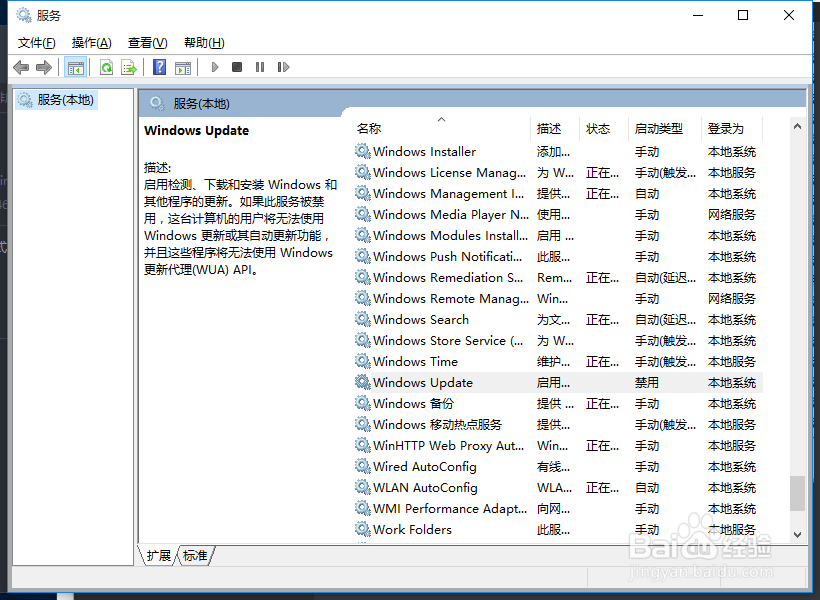Screen dimensions: 820x600
Task: Sort by the 启动类型 column header
Action: (x=665, y=129)
